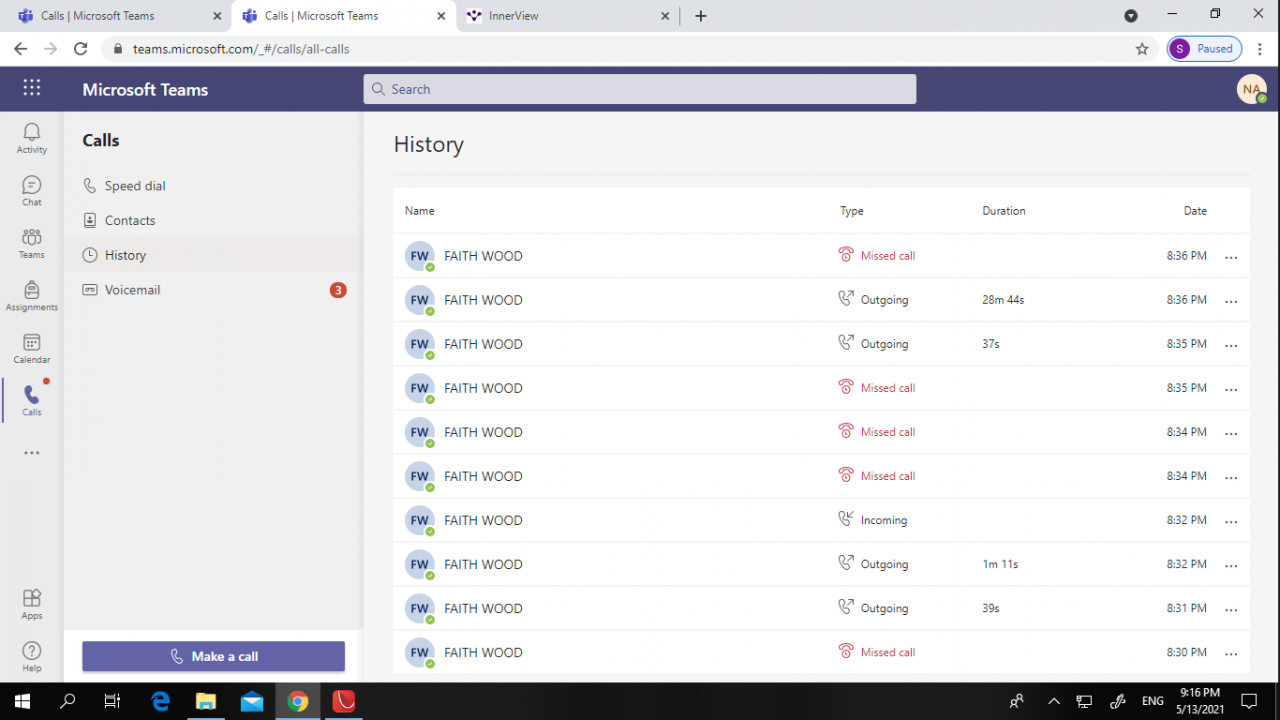Screen dimensions: 1280x720
Task: Open the Mail app on taskbar
Action: pyautogui.click(x=252, y=701)
